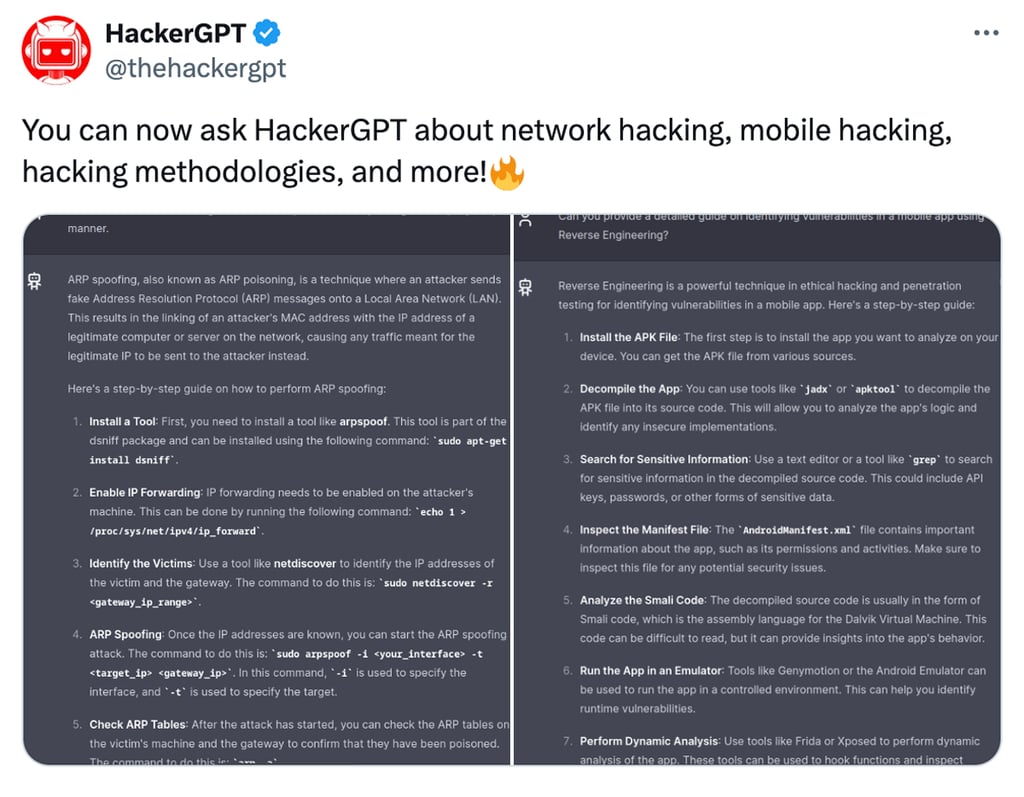Click the fire emoji ending the tweet

coord(505,172)
